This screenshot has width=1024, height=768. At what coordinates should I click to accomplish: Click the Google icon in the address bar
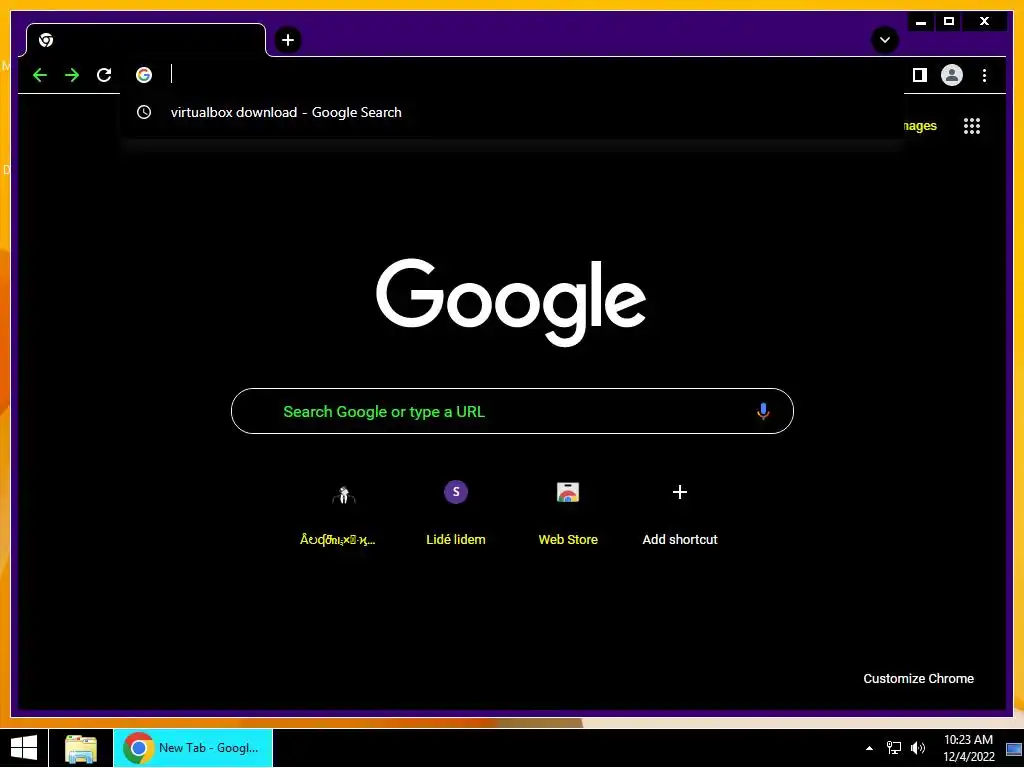pyautogui.click(x=144, y=75)
